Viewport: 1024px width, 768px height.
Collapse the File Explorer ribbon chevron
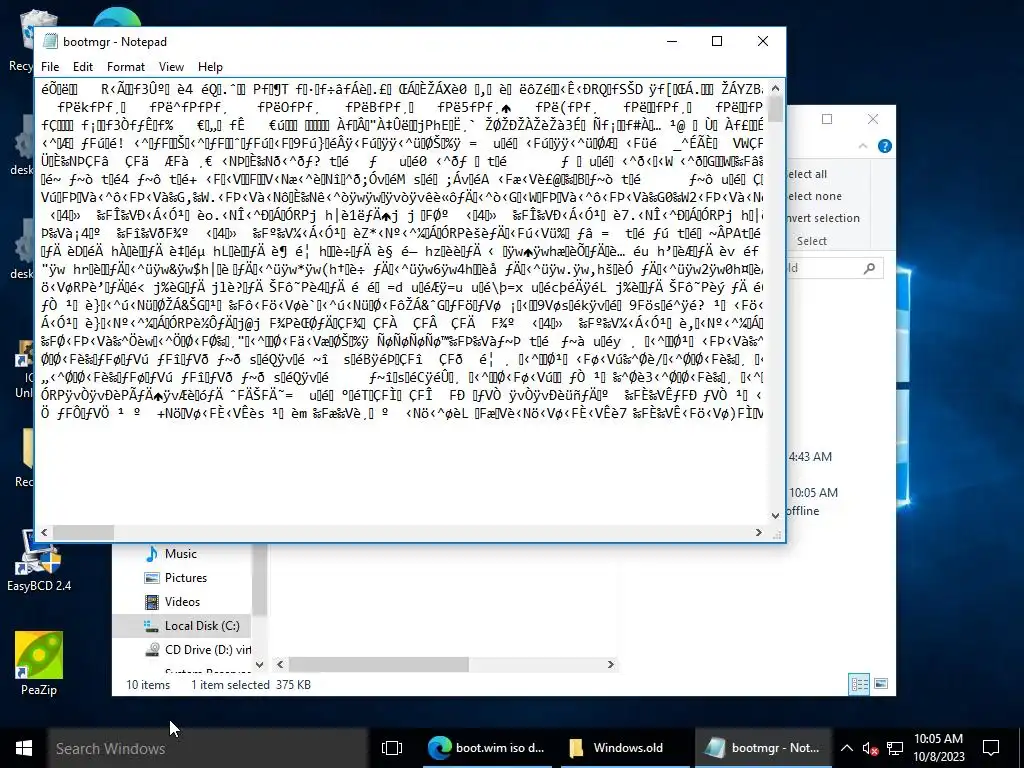[863, 146]
